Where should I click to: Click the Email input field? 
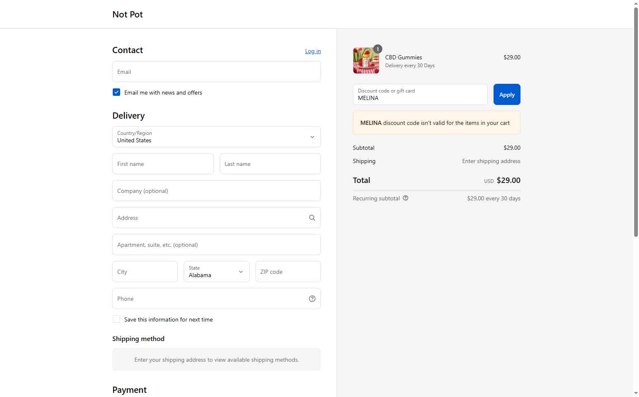pos(216,72)
